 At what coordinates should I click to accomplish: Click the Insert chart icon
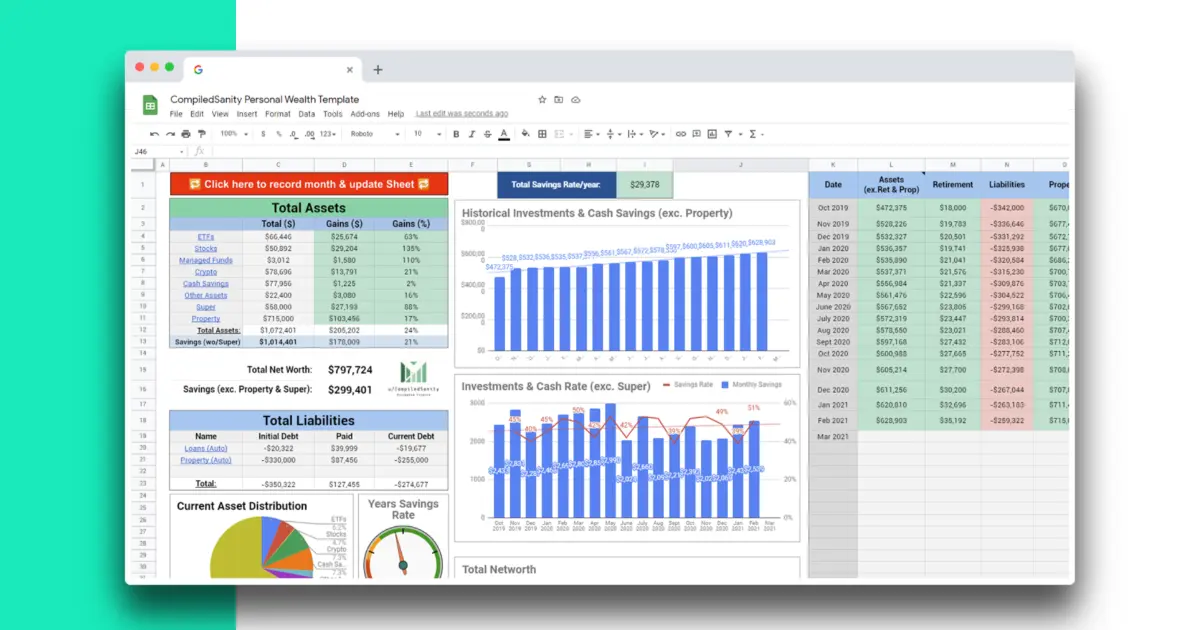pos(711,134)
